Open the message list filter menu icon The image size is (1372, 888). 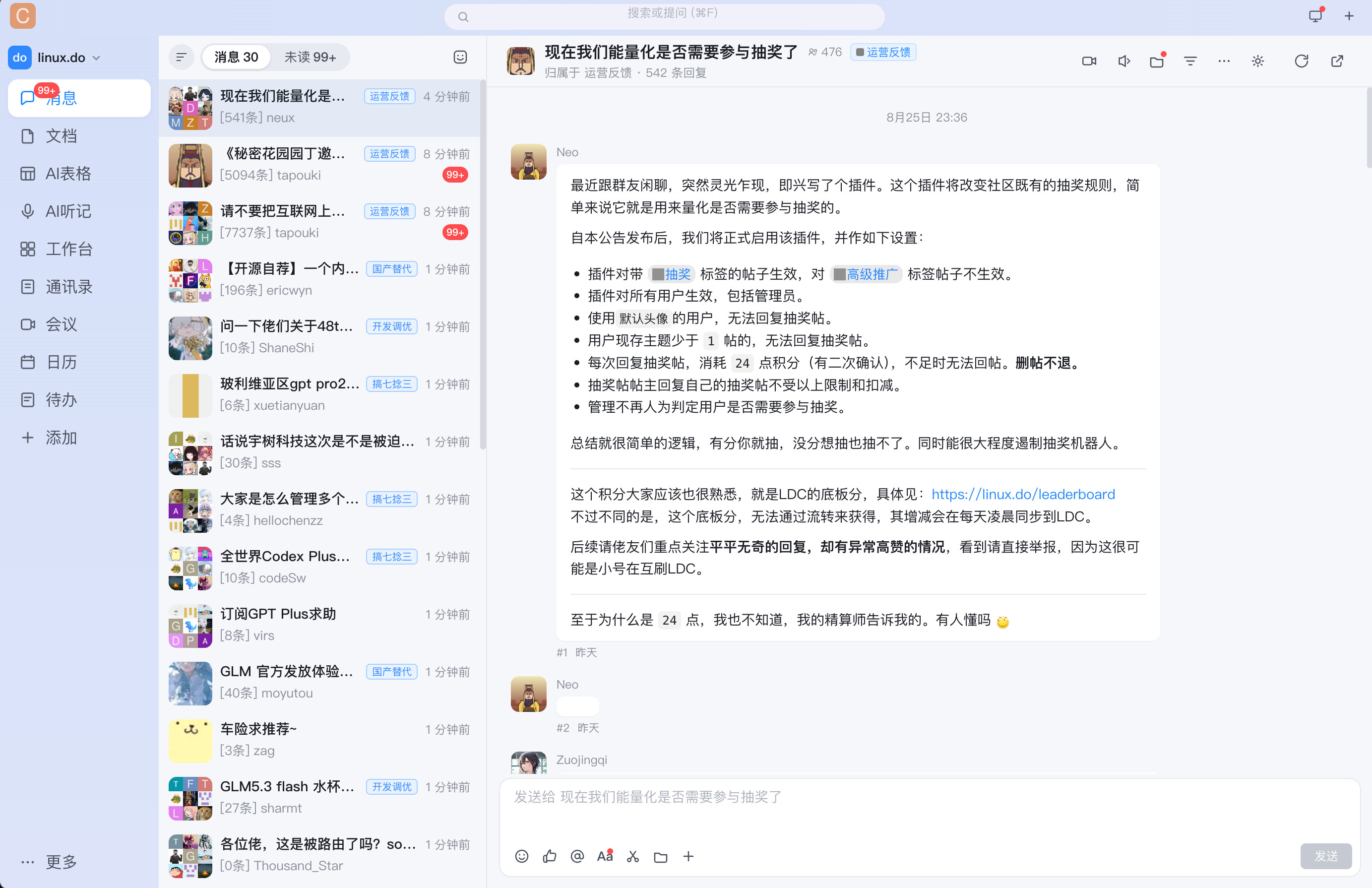[181, 57]
